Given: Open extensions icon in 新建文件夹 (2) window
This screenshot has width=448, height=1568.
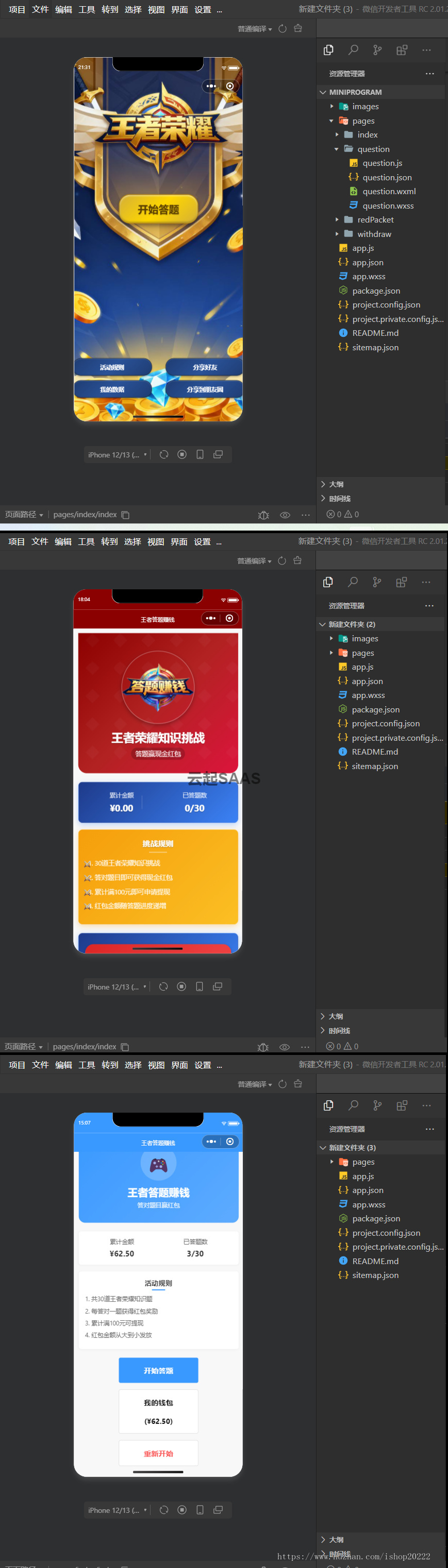Looking at the screenshot, I should (x=401, y=582).
